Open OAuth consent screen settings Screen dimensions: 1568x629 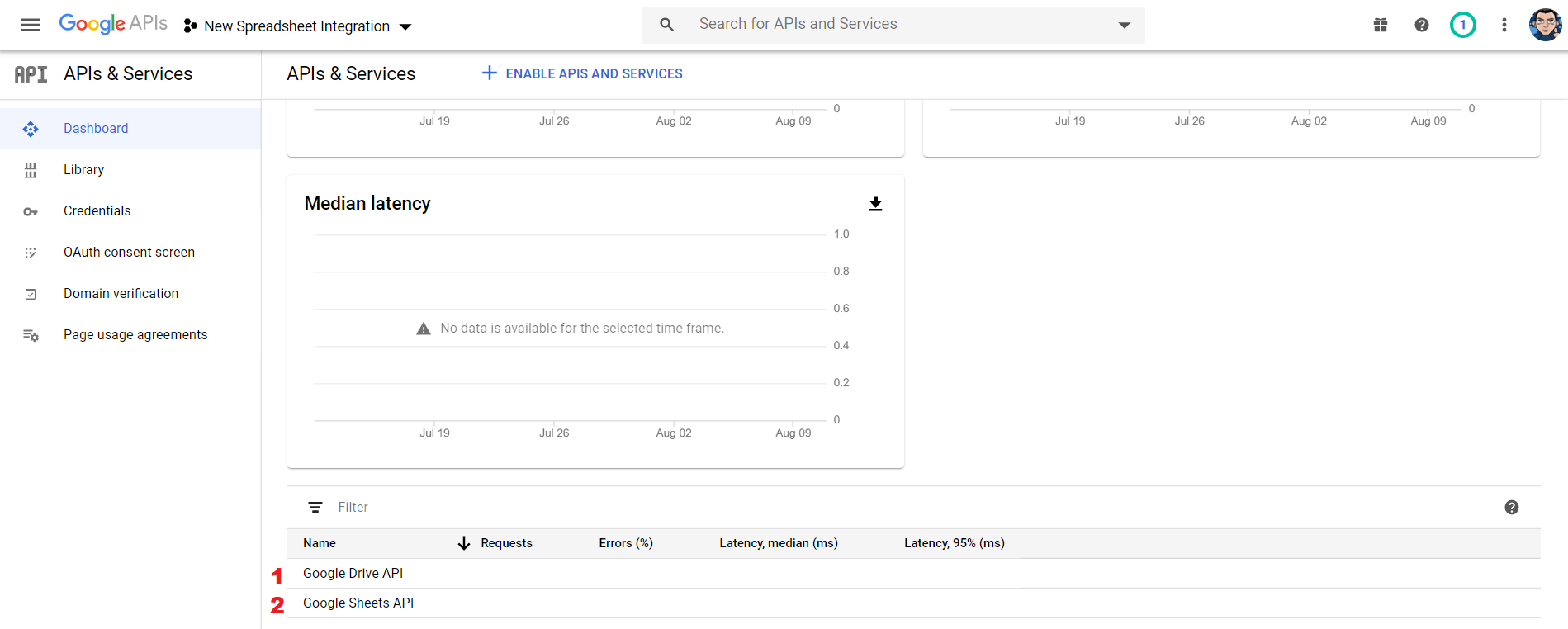(130, 253)
